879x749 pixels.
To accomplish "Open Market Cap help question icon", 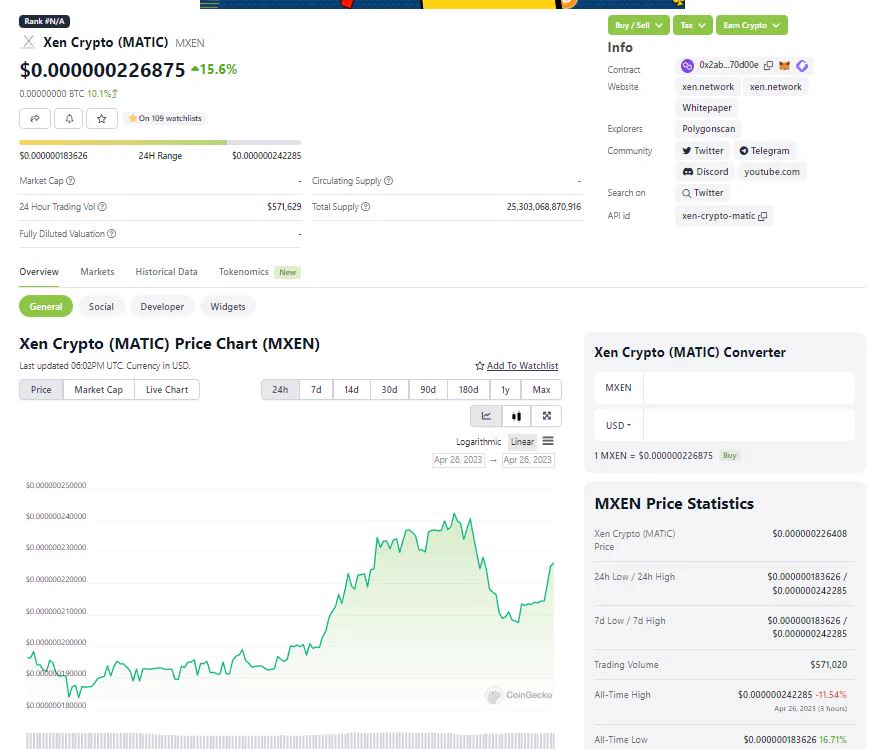I will pyautogui.click(x=71, y=181).
